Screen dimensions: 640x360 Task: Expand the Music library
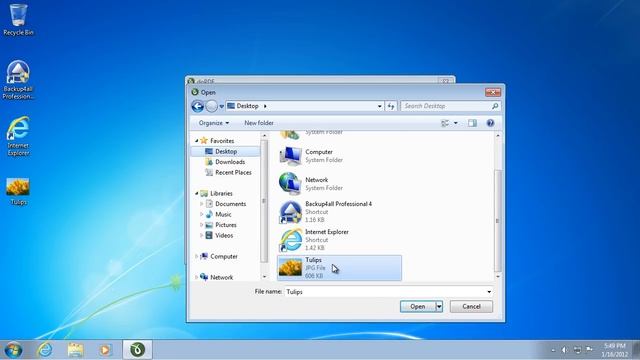pyautogui.click(x=201, y=214)
